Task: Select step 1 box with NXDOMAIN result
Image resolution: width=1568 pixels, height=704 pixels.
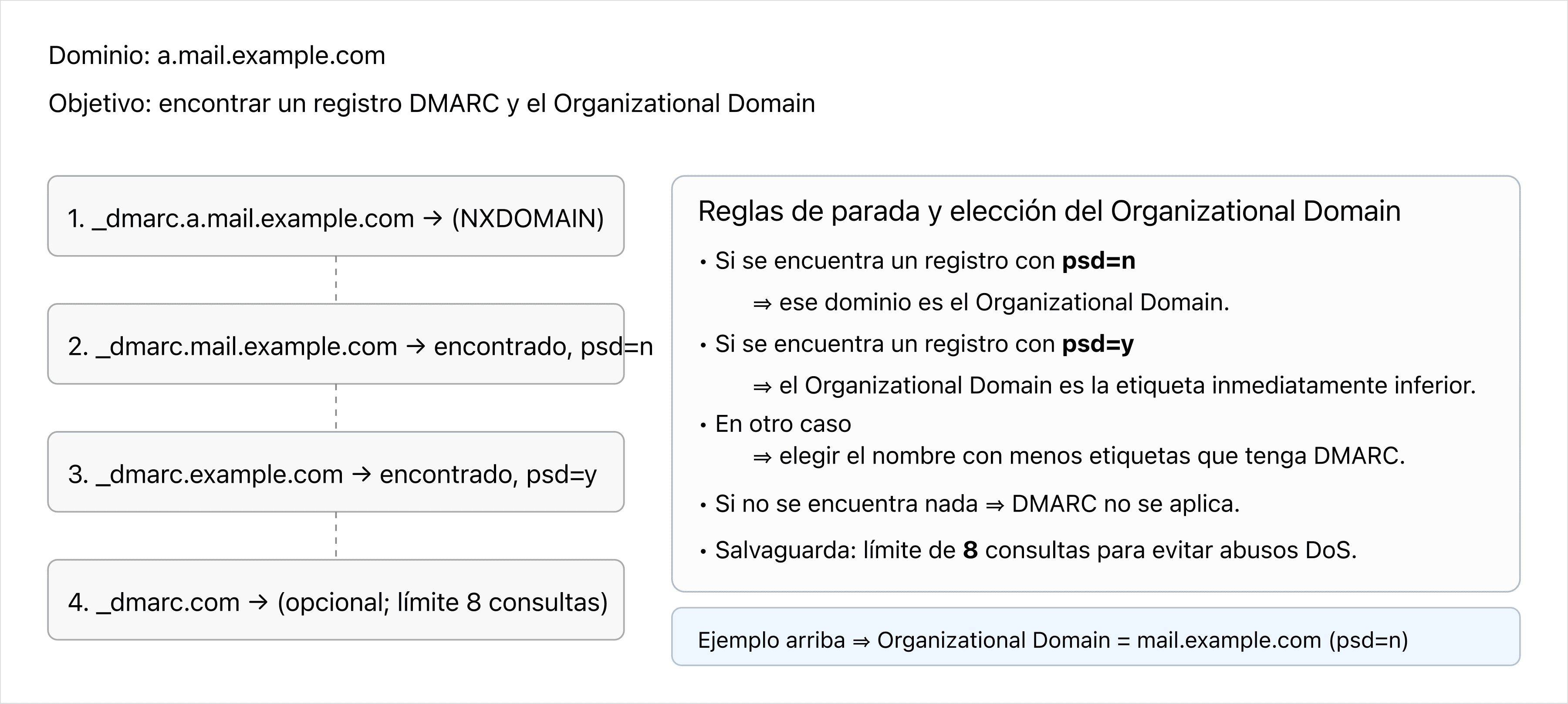Action: pos(335,217)
